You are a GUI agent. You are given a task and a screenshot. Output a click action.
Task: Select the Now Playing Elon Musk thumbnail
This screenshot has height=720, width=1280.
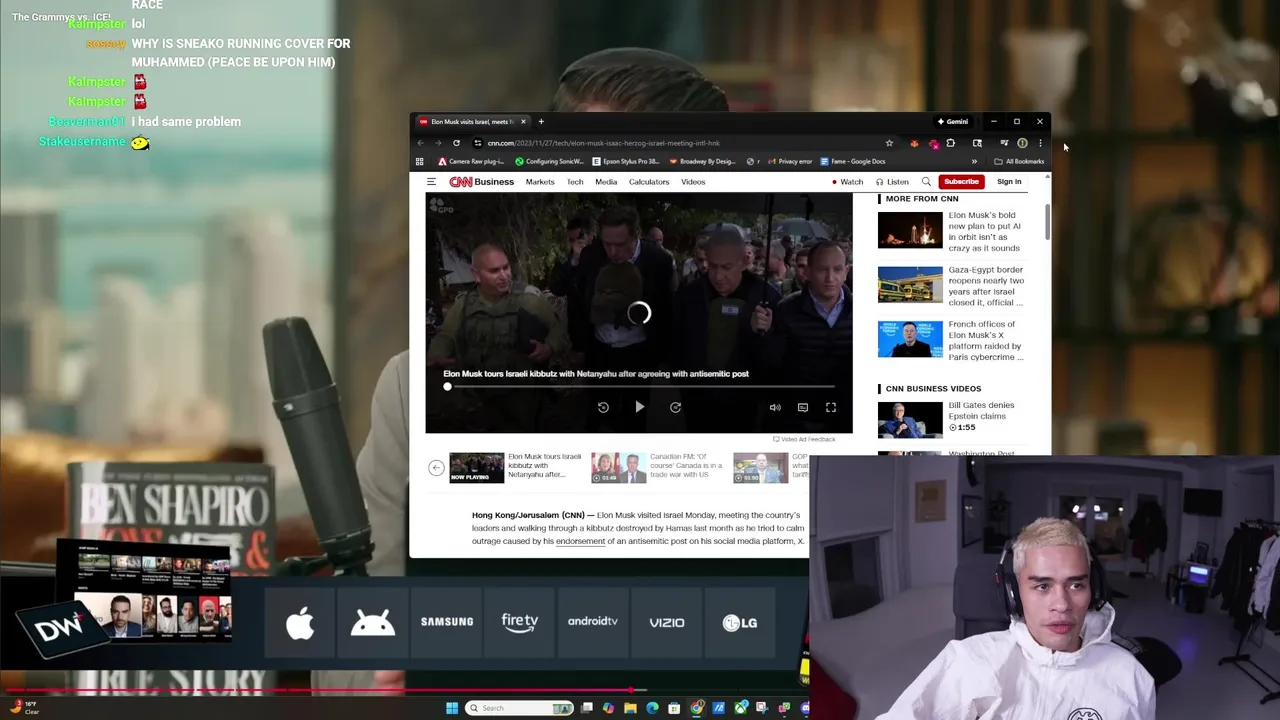coord(476,468)
